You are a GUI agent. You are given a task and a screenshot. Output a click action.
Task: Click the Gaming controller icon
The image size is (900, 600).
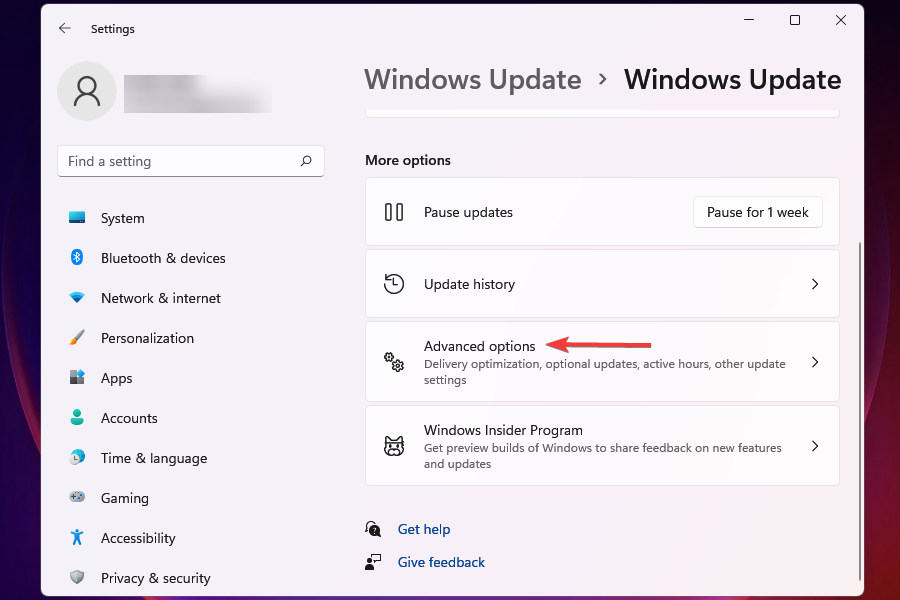(x=77, y=497)
